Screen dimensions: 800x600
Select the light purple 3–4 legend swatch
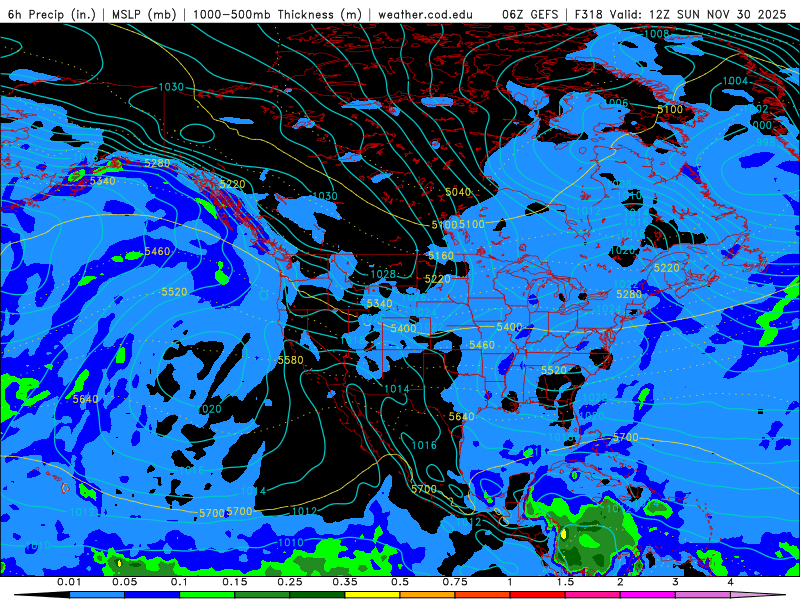click(703, 595)
